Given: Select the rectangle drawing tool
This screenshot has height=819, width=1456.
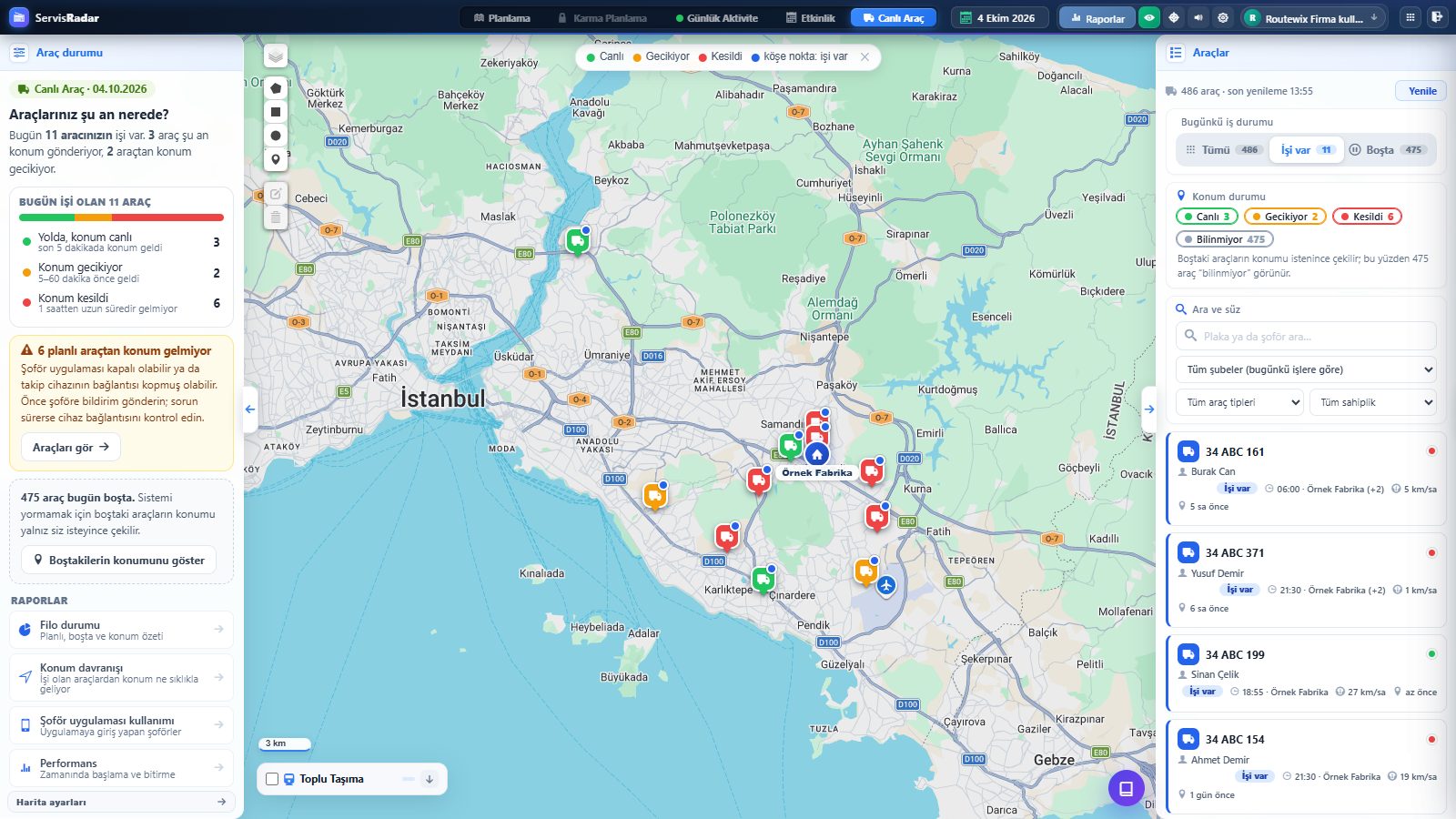Looking at the screenshot, I should pyautogui.click(x=276, y=112).
